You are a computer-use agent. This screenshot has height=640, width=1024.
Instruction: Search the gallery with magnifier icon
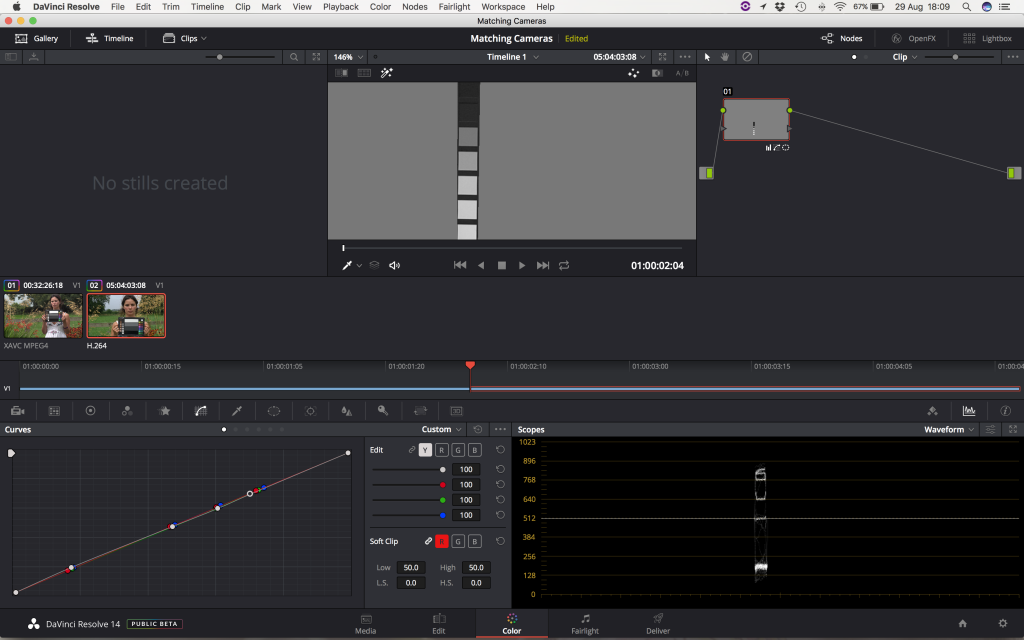[x=294, y=57]
